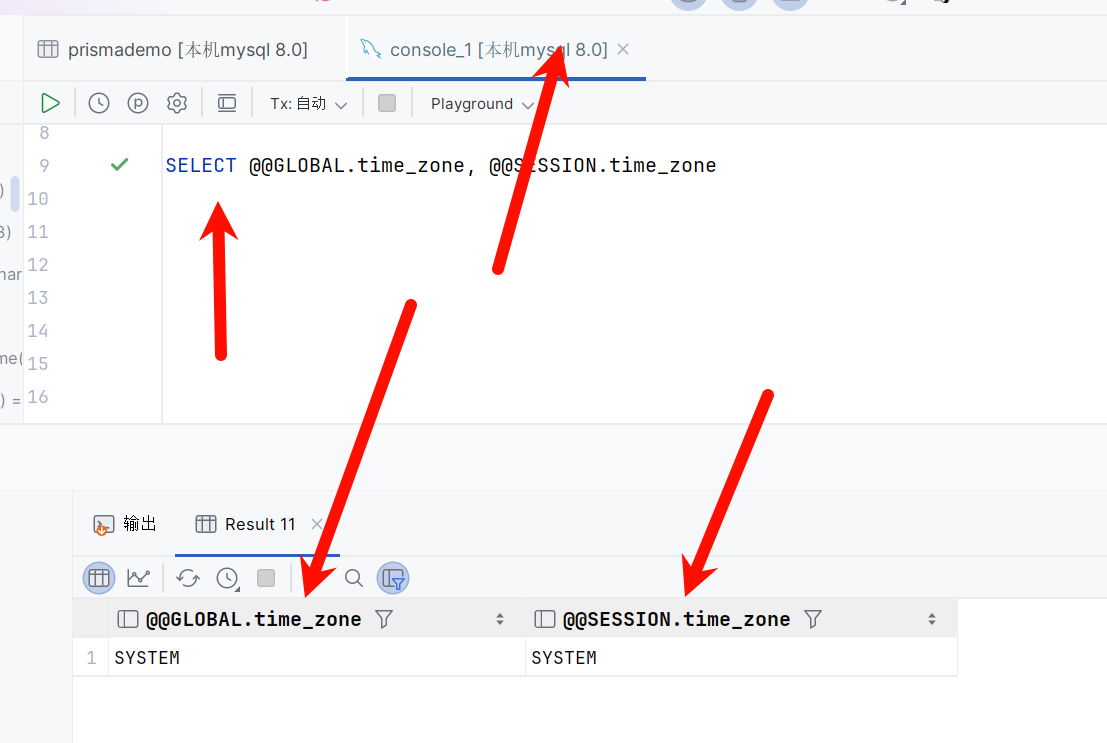The width and height of the screenshot is (1107, 743).
Task: Select SYSTEM cell under @@GLOBAL.time_zone
Action: pyautogui.click(x=317, y=658)
